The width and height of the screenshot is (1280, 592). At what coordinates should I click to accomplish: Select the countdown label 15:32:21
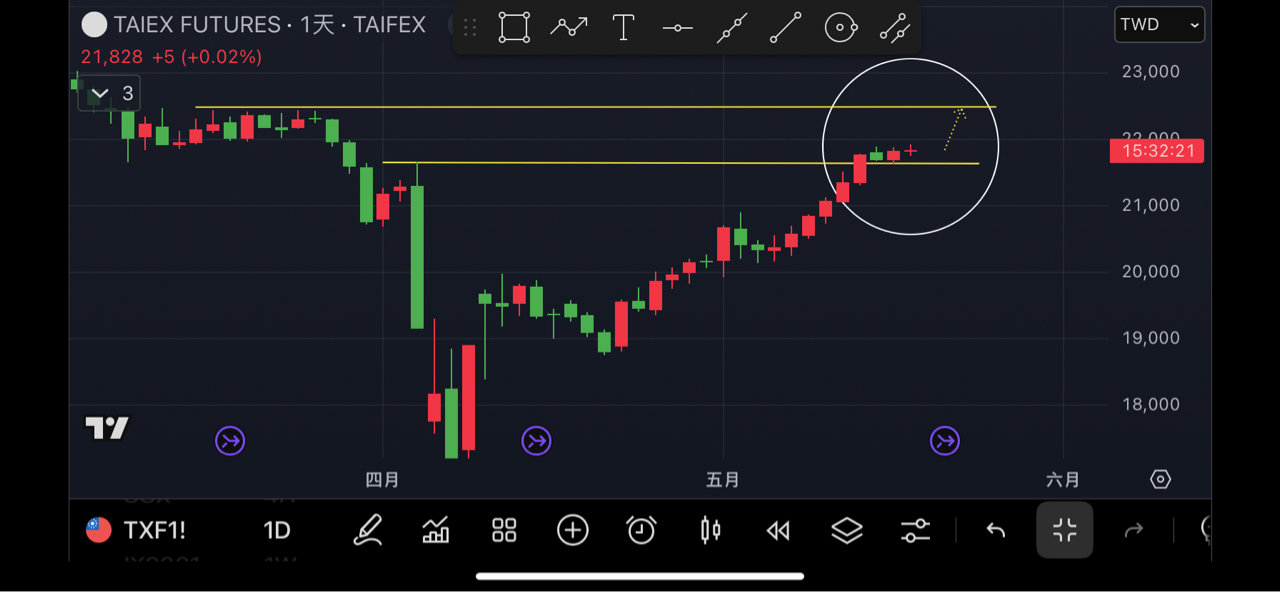[x=1157, y=151]
